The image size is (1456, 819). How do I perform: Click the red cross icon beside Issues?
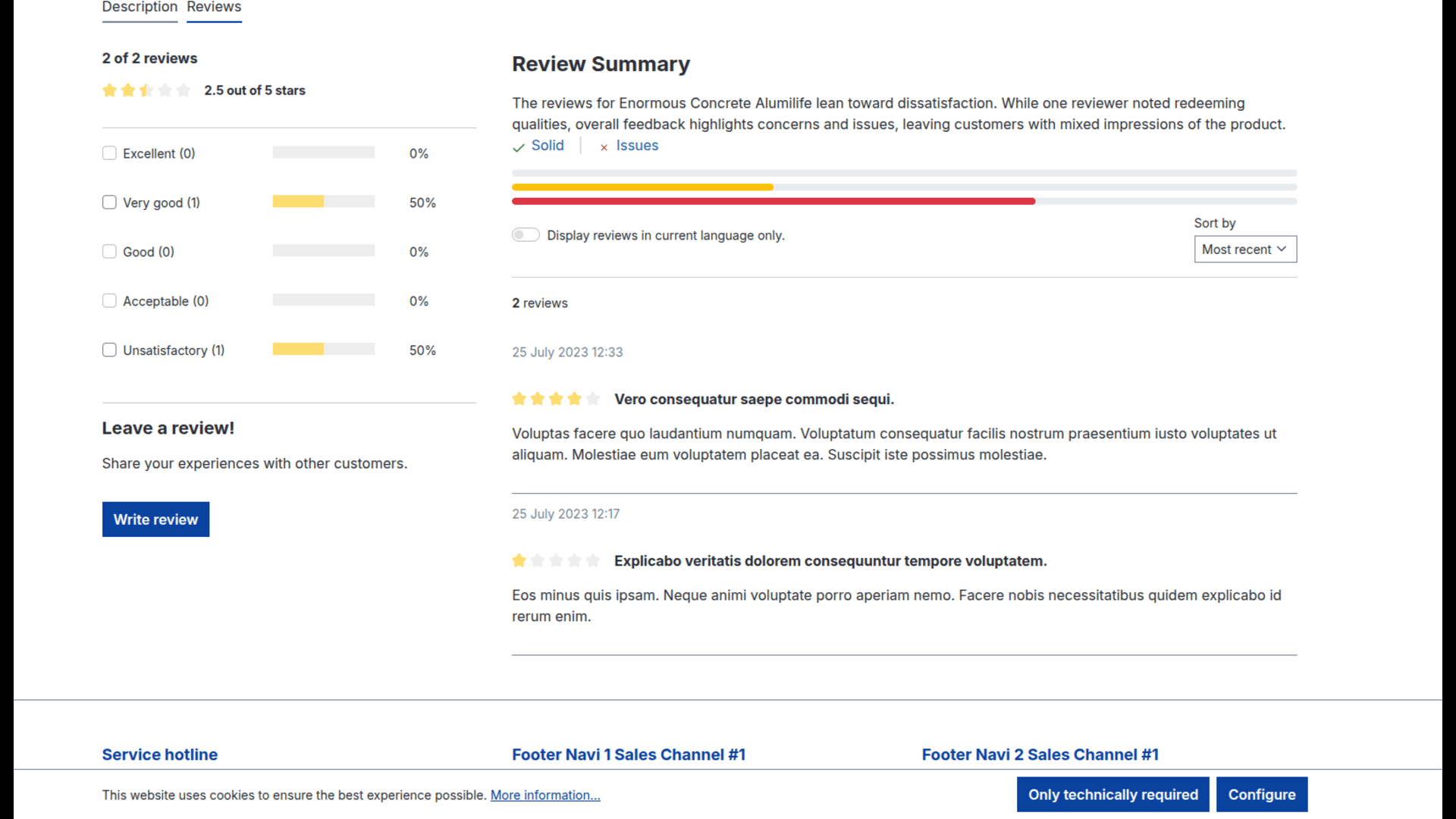pos(604,147)
